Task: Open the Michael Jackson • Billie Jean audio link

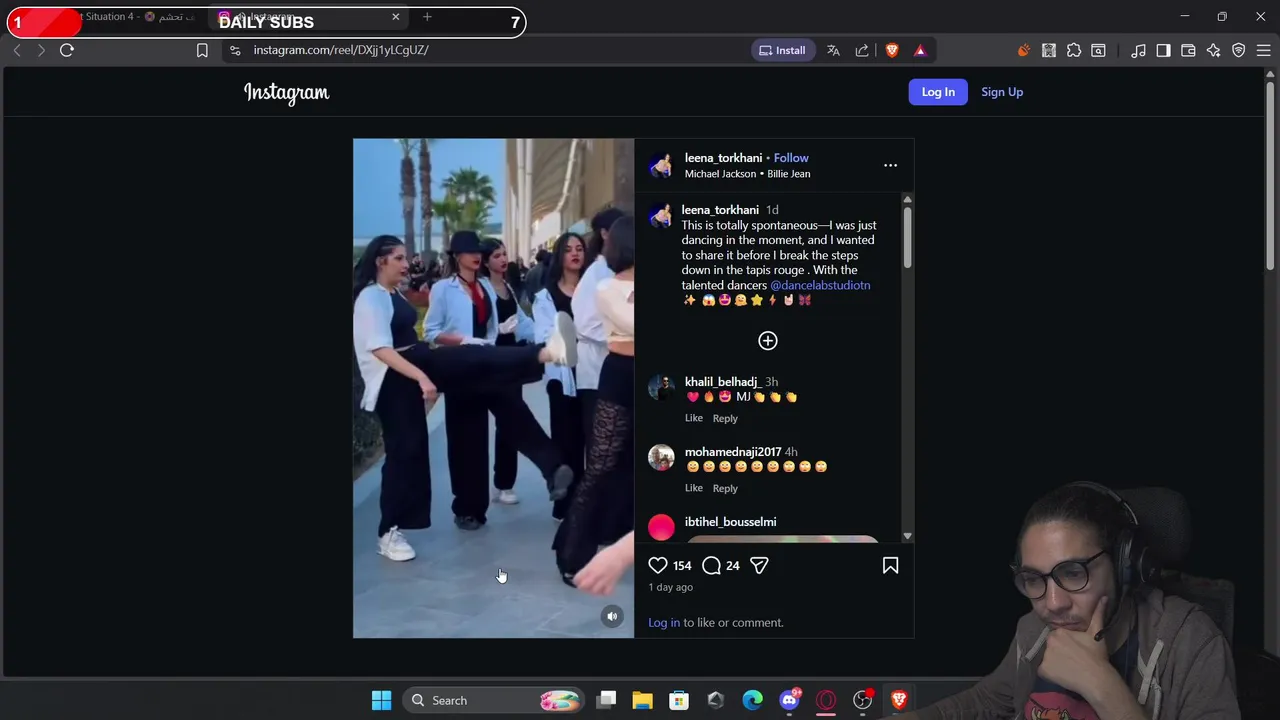Action: click(x=747, y=174)
